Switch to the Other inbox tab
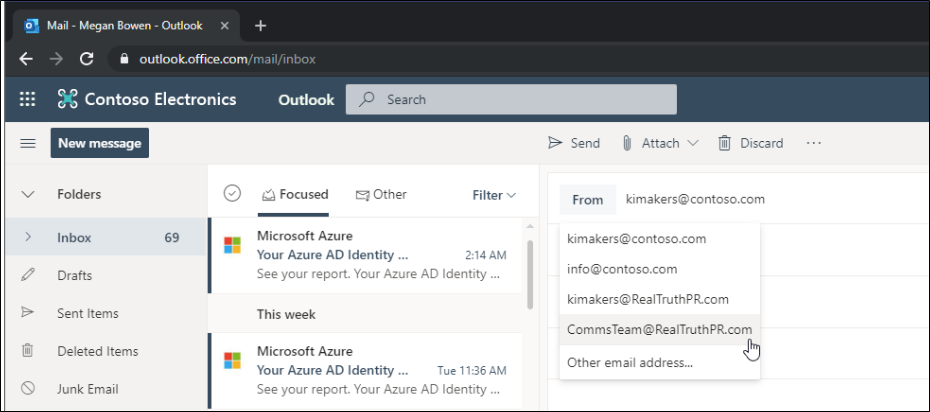 coord(381,194)
